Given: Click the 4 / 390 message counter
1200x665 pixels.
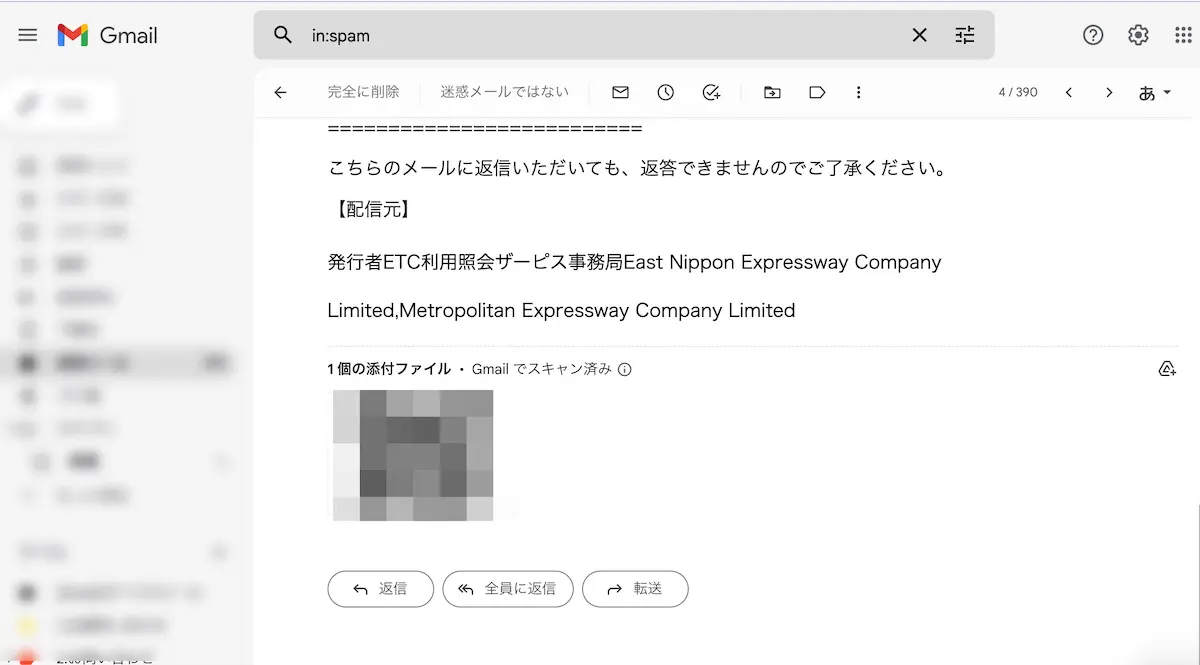Looking at the screenshot, I should tap(1018, 92).
